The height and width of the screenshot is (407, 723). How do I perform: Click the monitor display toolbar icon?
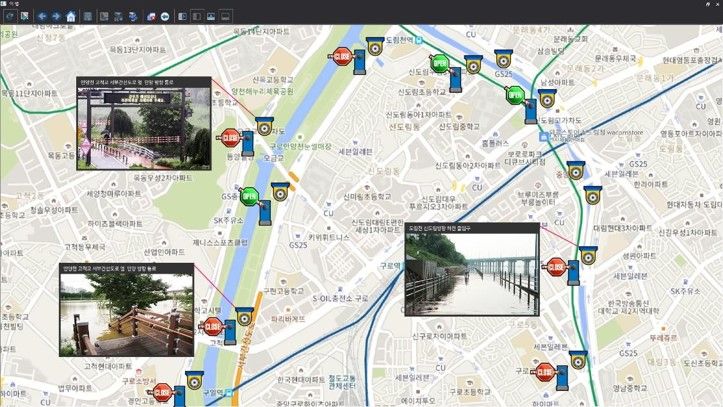point(225,17)
